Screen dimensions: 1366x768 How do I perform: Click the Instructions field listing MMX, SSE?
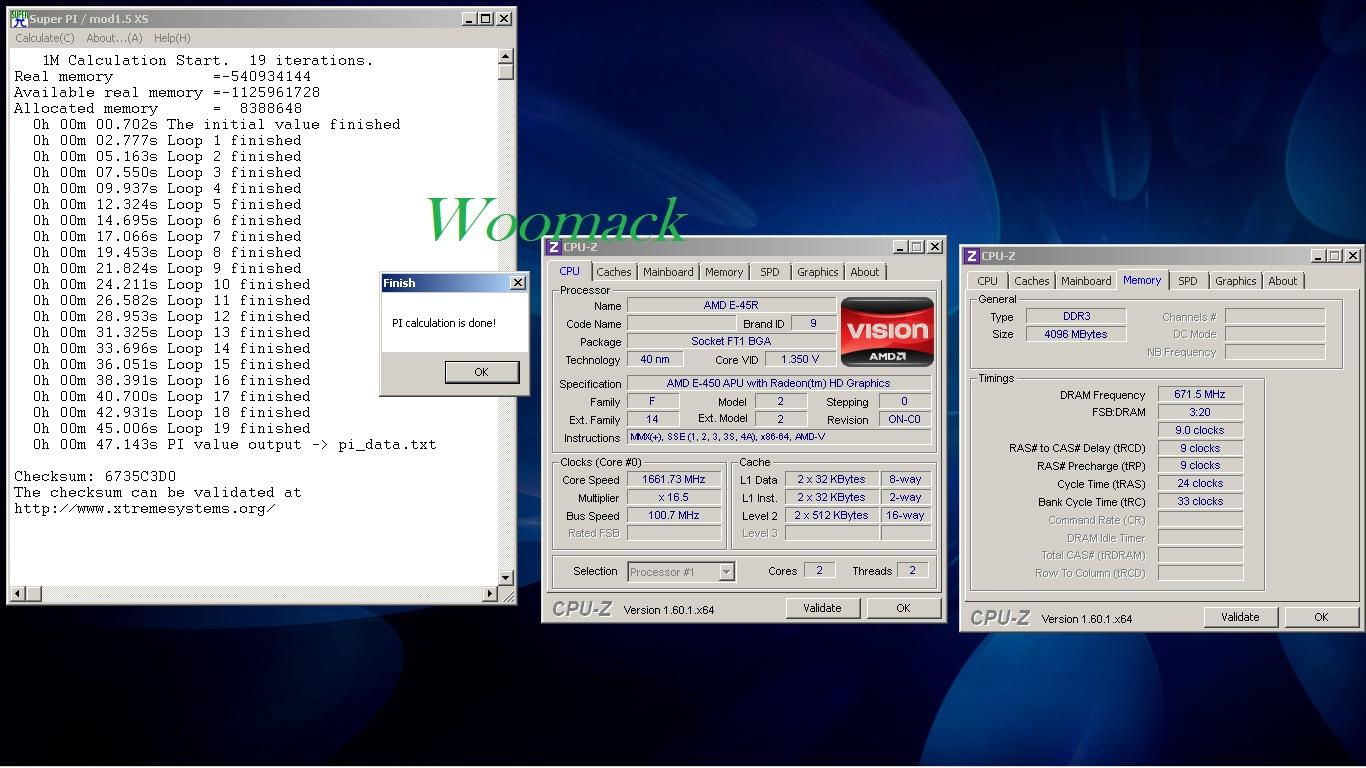tap(779, 438)
